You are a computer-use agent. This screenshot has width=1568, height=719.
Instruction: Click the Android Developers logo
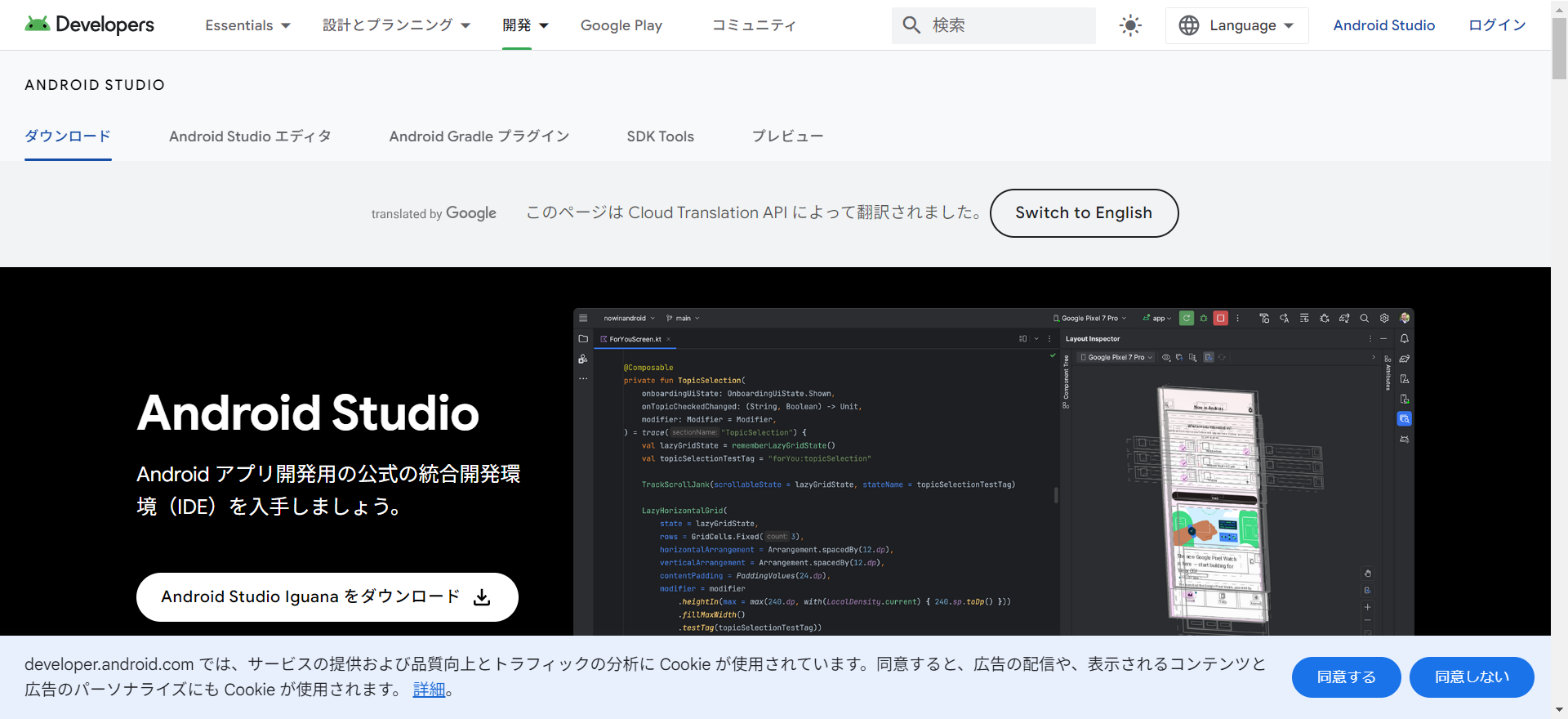89,25
